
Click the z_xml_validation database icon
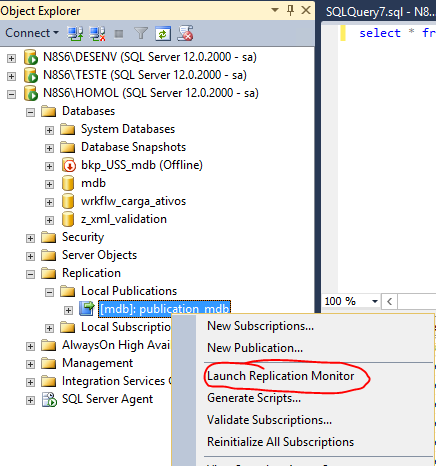pos(68,219)
